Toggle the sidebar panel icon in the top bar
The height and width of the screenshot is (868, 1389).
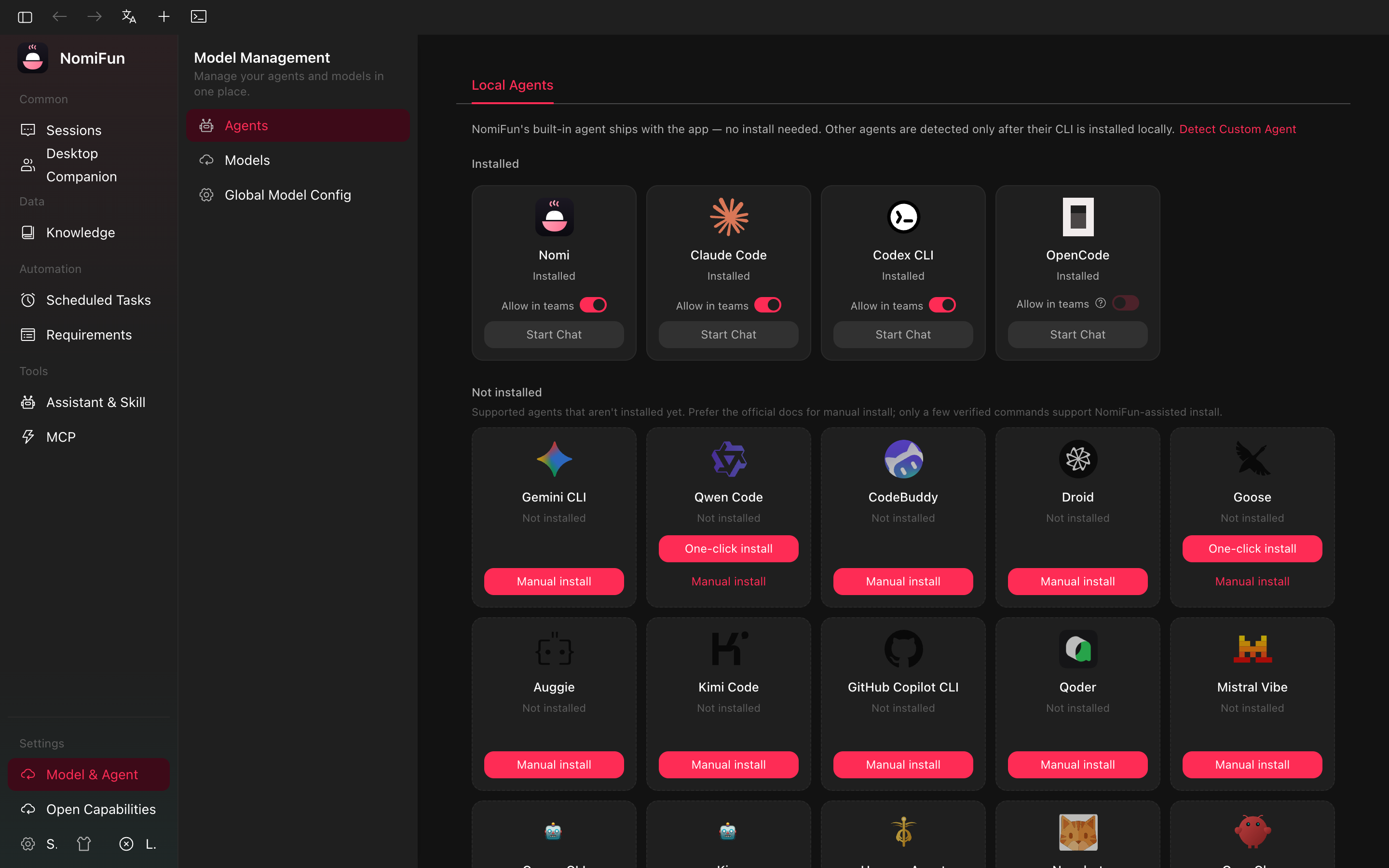pyautogui.click(x=25, y=17)
